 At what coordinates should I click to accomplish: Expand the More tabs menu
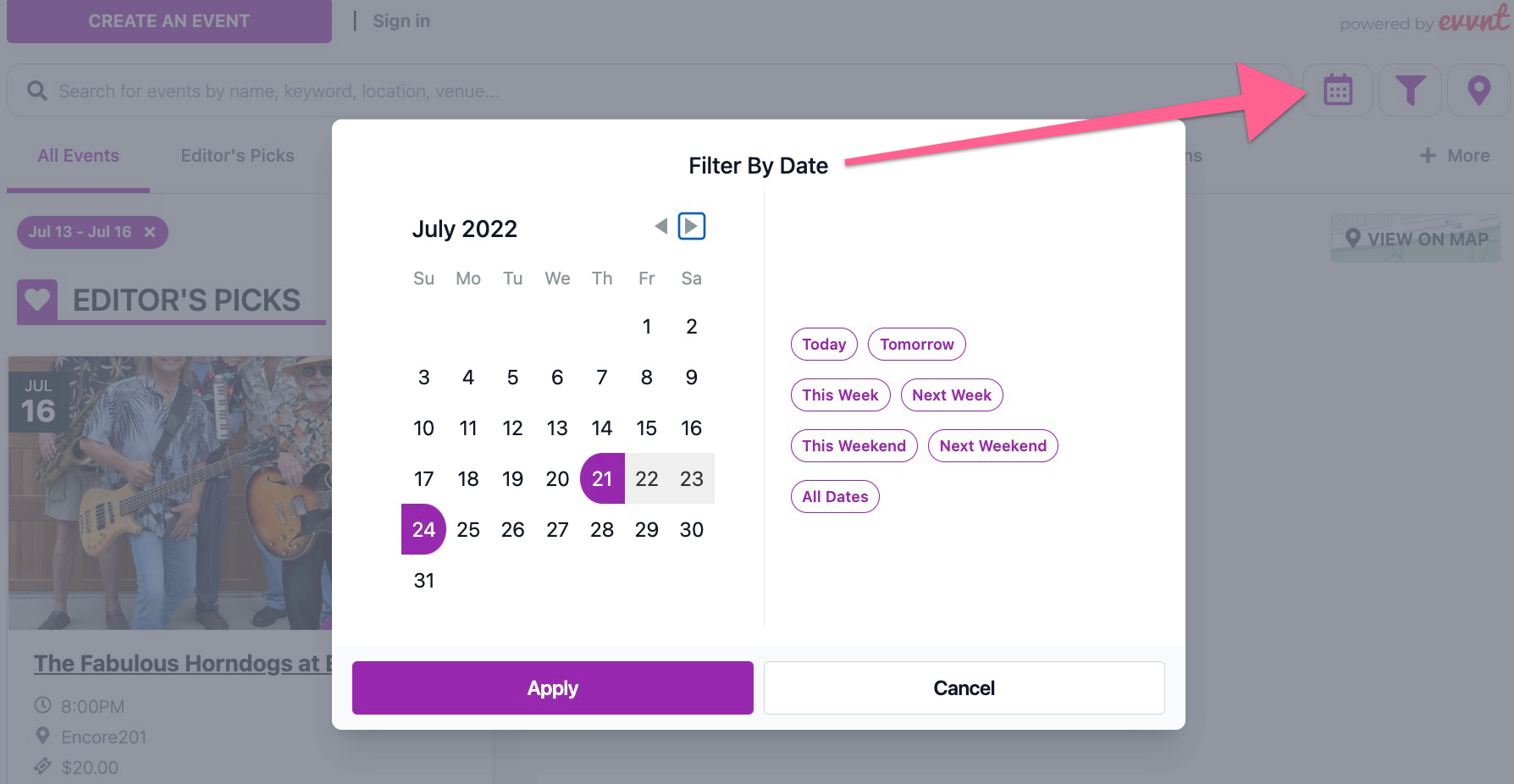pyautogui.click(x=1455, y=156)
